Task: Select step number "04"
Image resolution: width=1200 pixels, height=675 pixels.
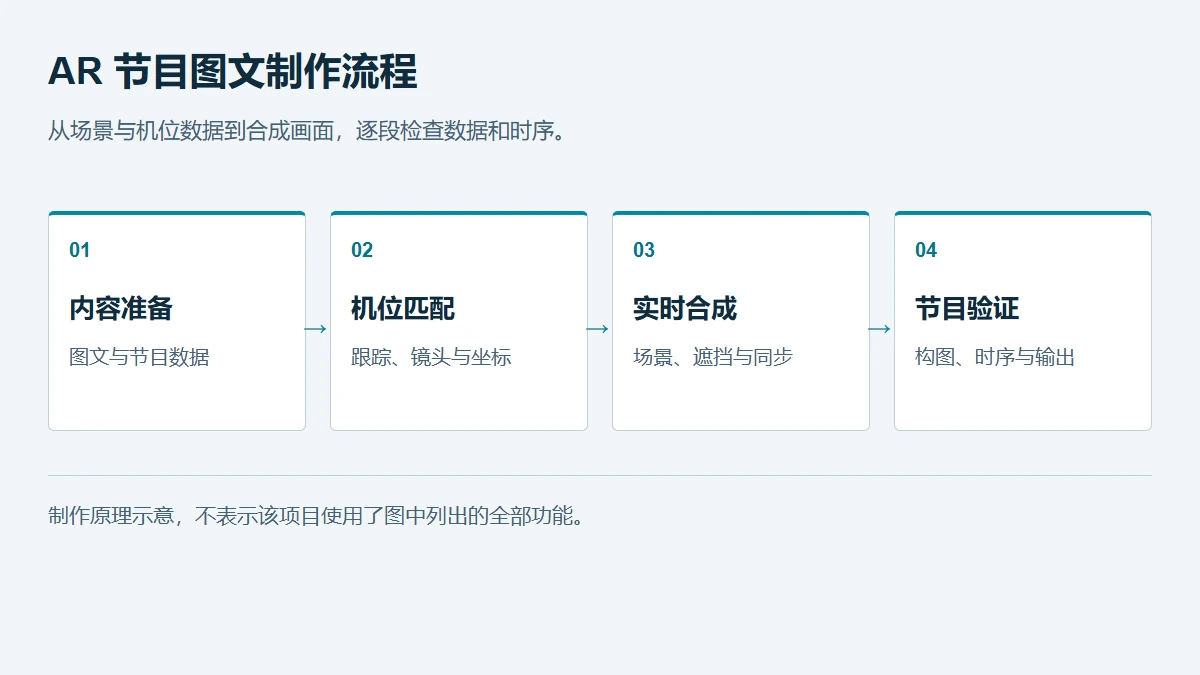Action: 926,250
